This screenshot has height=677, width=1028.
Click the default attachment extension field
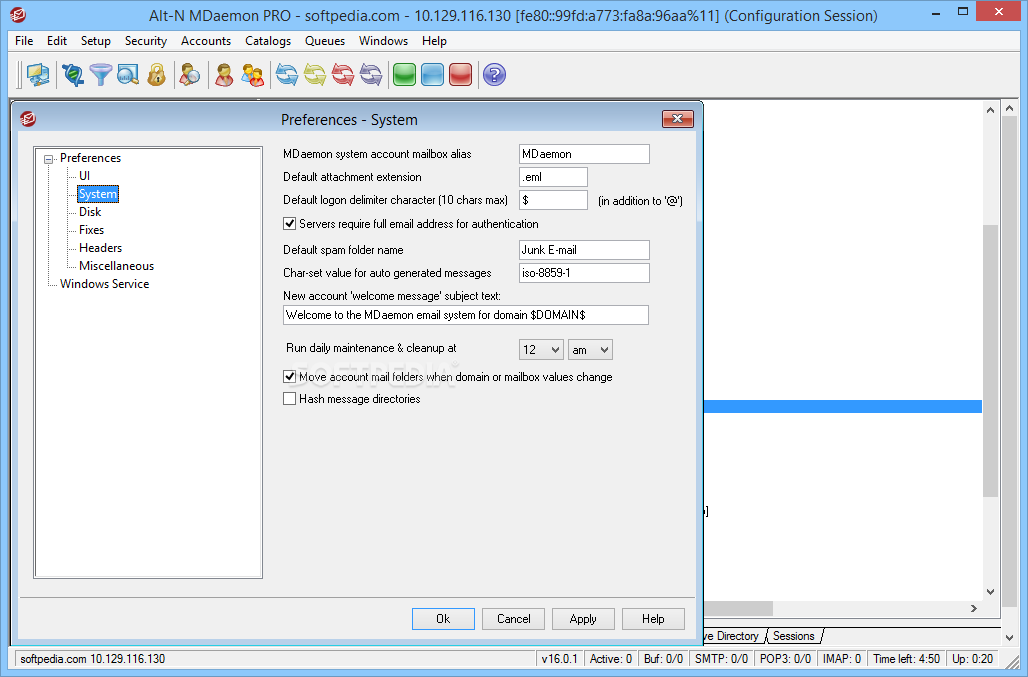(553, 177)
